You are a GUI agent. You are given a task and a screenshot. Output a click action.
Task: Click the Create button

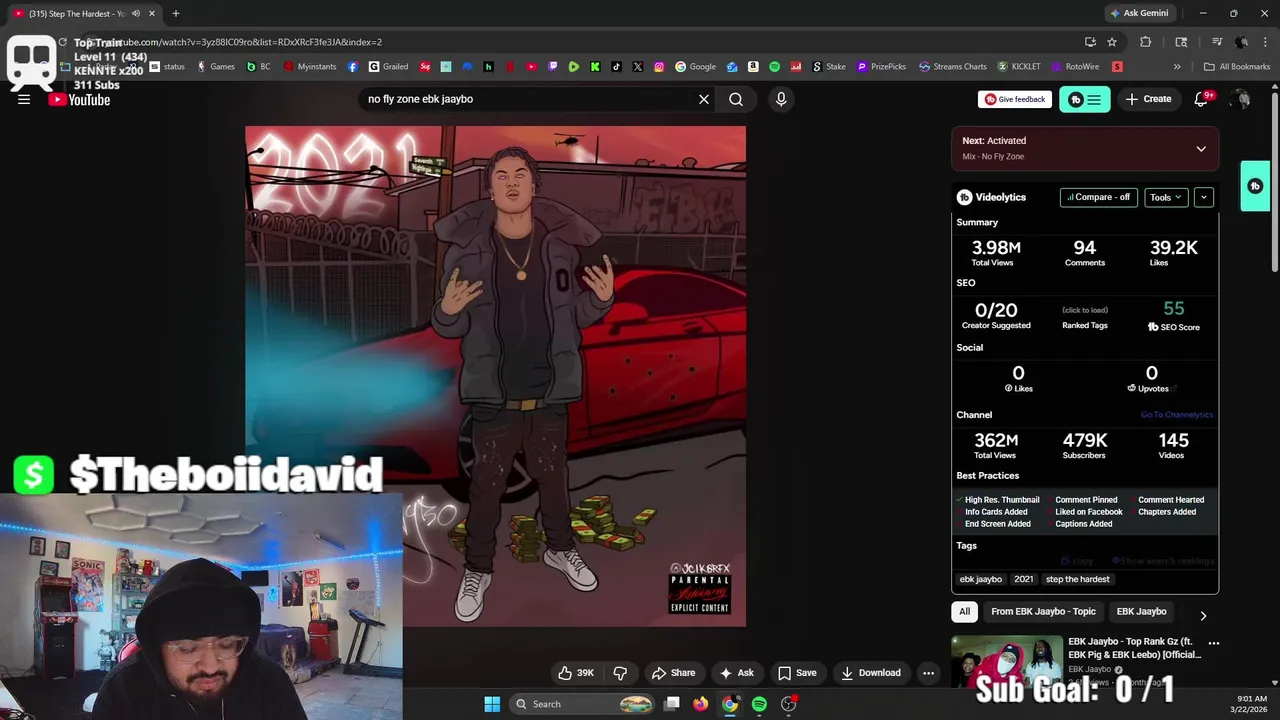(1148, 99)
